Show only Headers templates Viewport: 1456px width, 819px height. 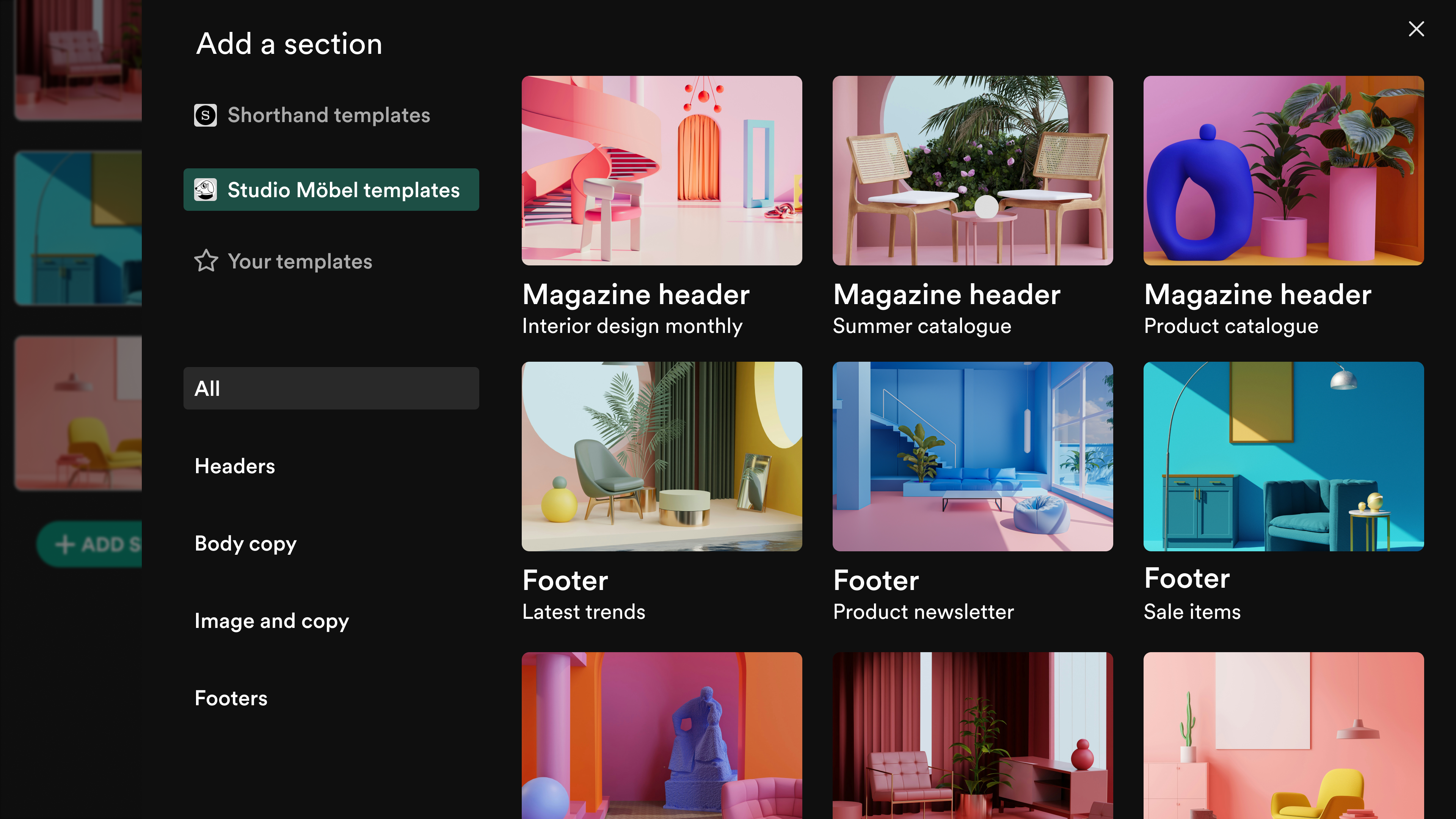pos(235,466)
